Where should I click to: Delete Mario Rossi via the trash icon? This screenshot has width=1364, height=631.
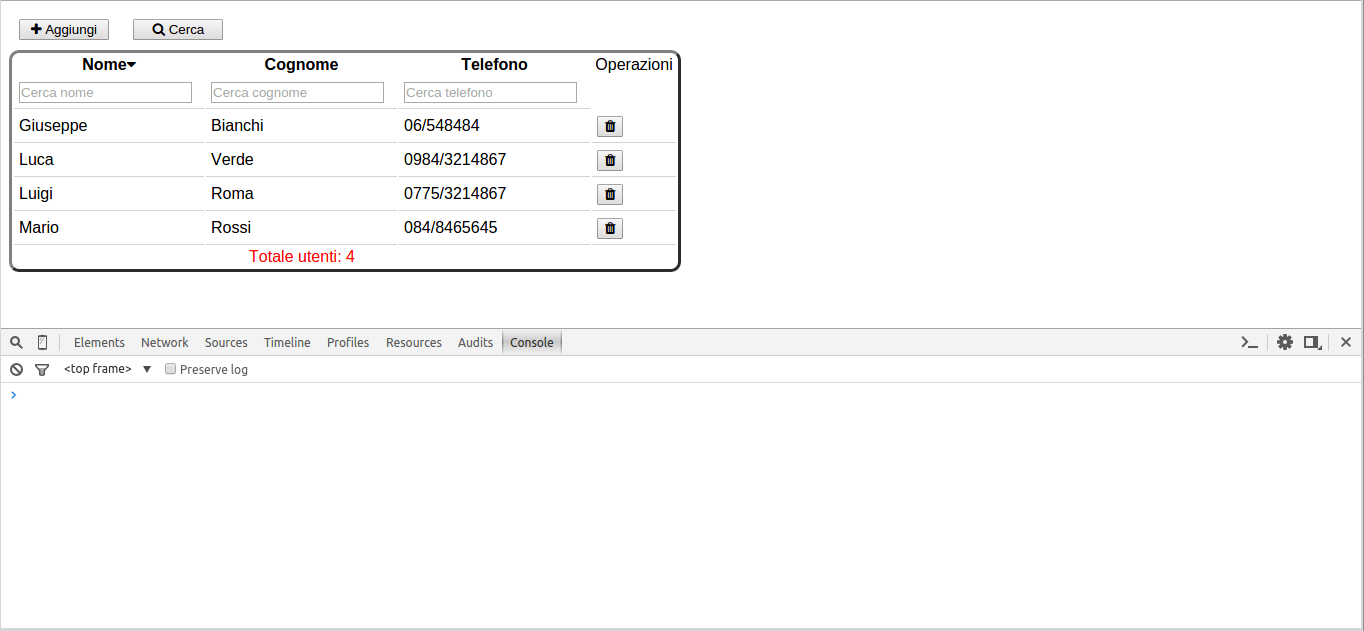pyautogui.click(x=609, y=228)
